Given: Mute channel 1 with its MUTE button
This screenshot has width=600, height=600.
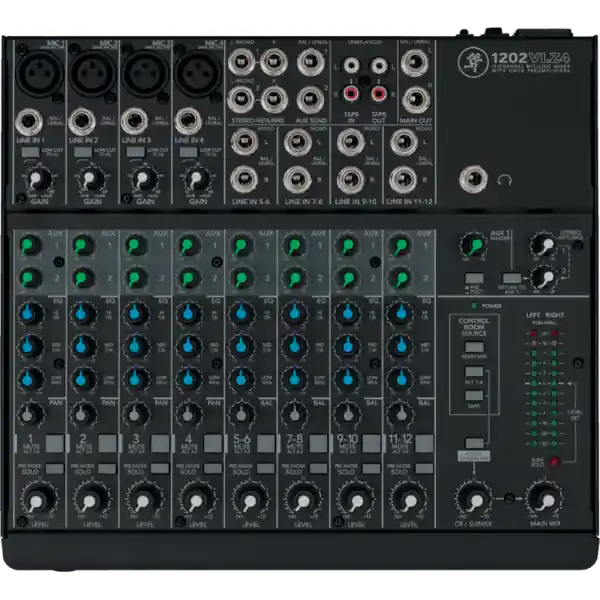Looking at the screenshot, I should point(55,443).
